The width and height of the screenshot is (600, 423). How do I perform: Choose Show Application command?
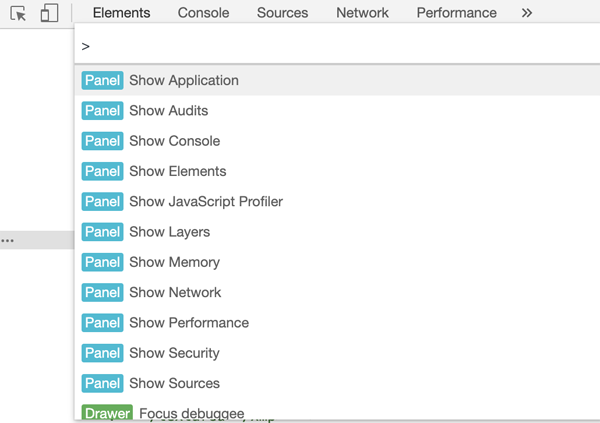click(x=184, y=81)
